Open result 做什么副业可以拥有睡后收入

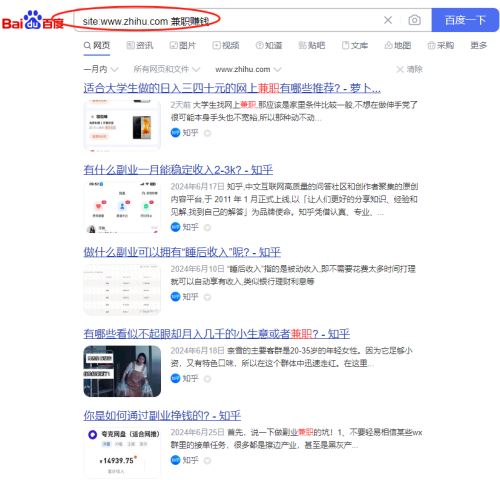coord(182,252)
